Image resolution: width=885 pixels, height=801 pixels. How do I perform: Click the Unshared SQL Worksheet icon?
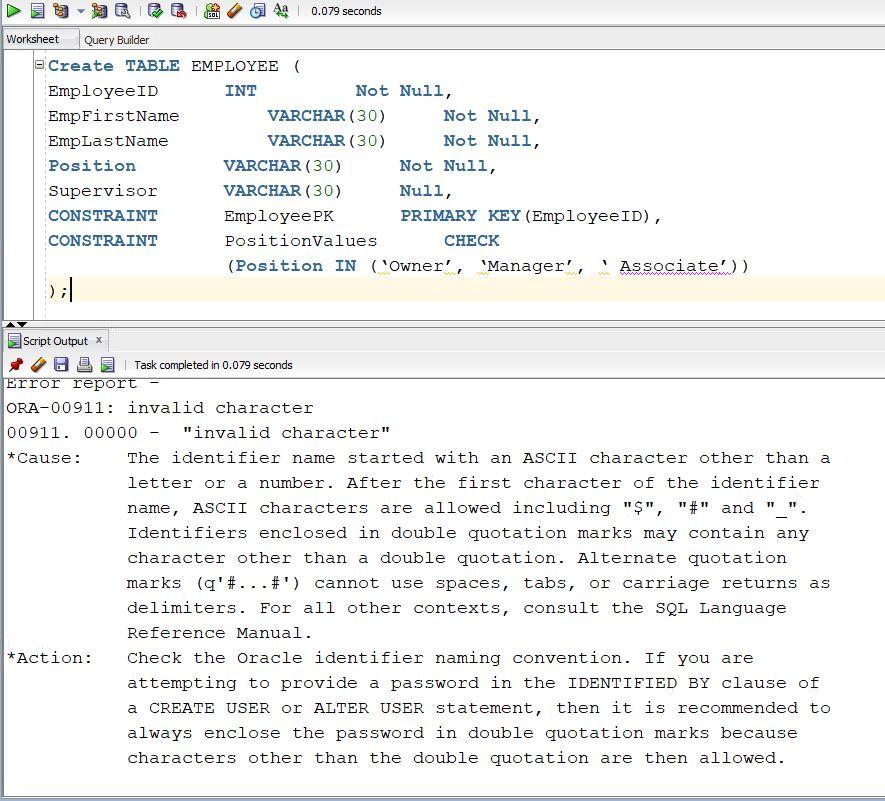(x=212, y=10)
